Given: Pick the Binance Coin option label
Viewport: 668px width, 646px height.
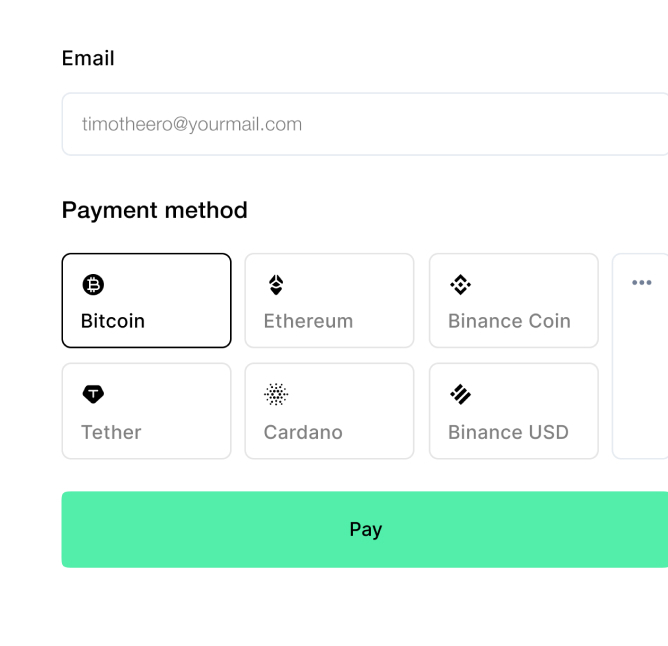Looking at the screenshot, I should 509,321.
